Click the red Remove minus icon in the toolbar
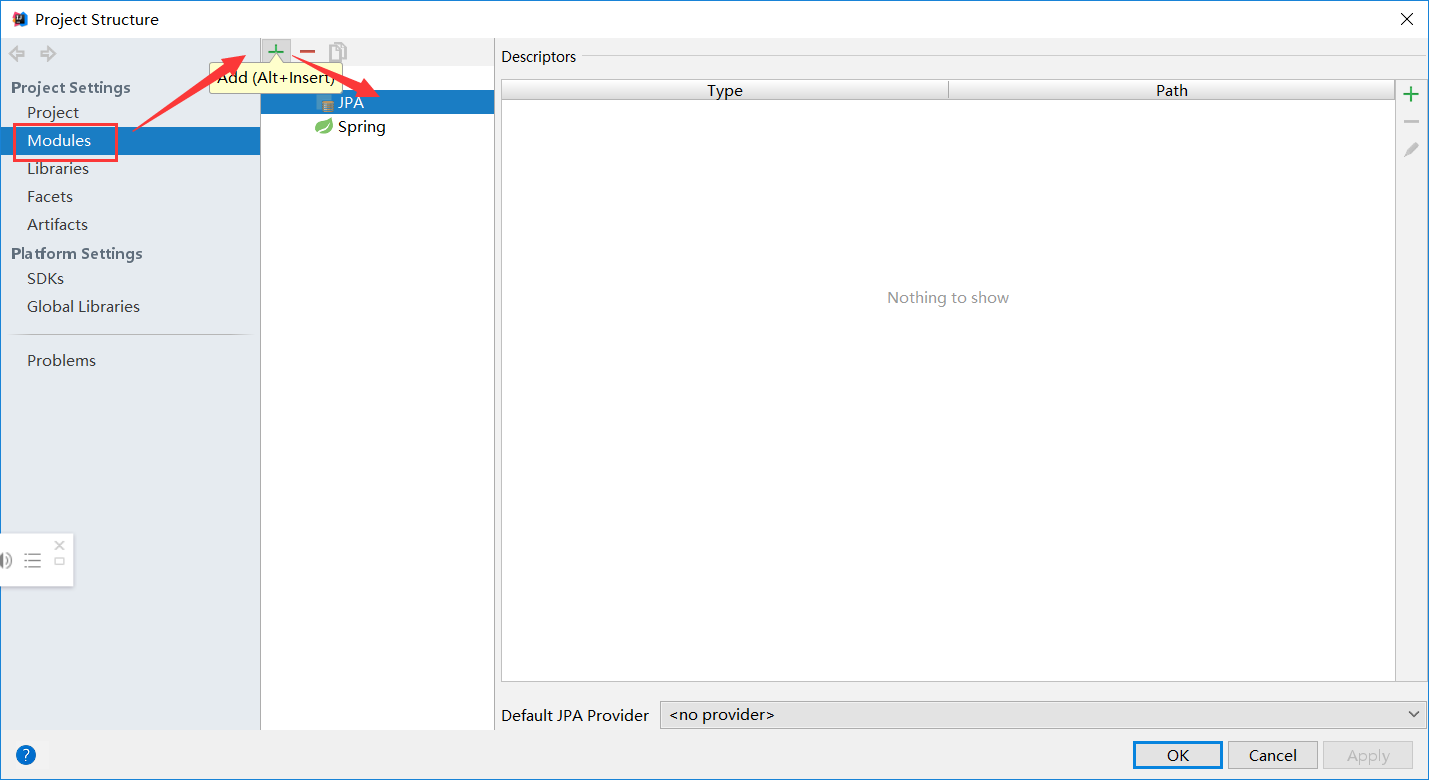 coord(308,52)
